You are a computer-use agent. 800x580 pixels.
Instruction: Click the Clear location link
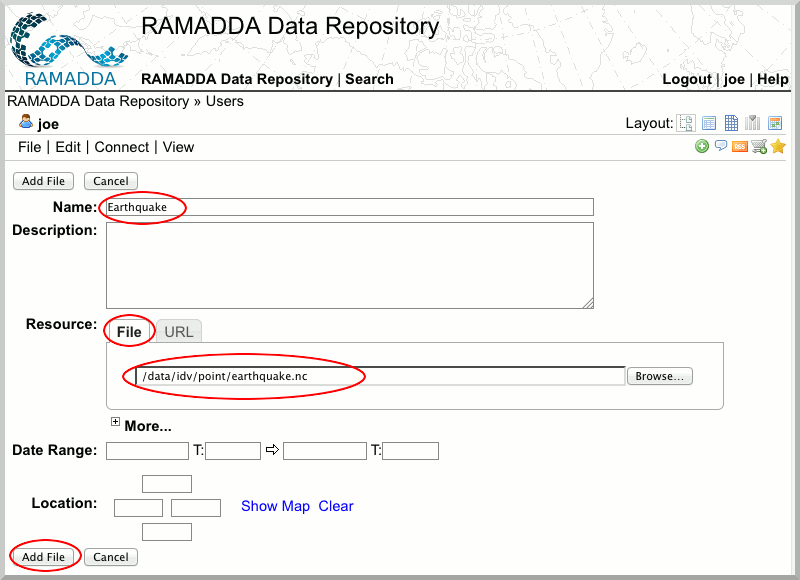click(336, 506)
